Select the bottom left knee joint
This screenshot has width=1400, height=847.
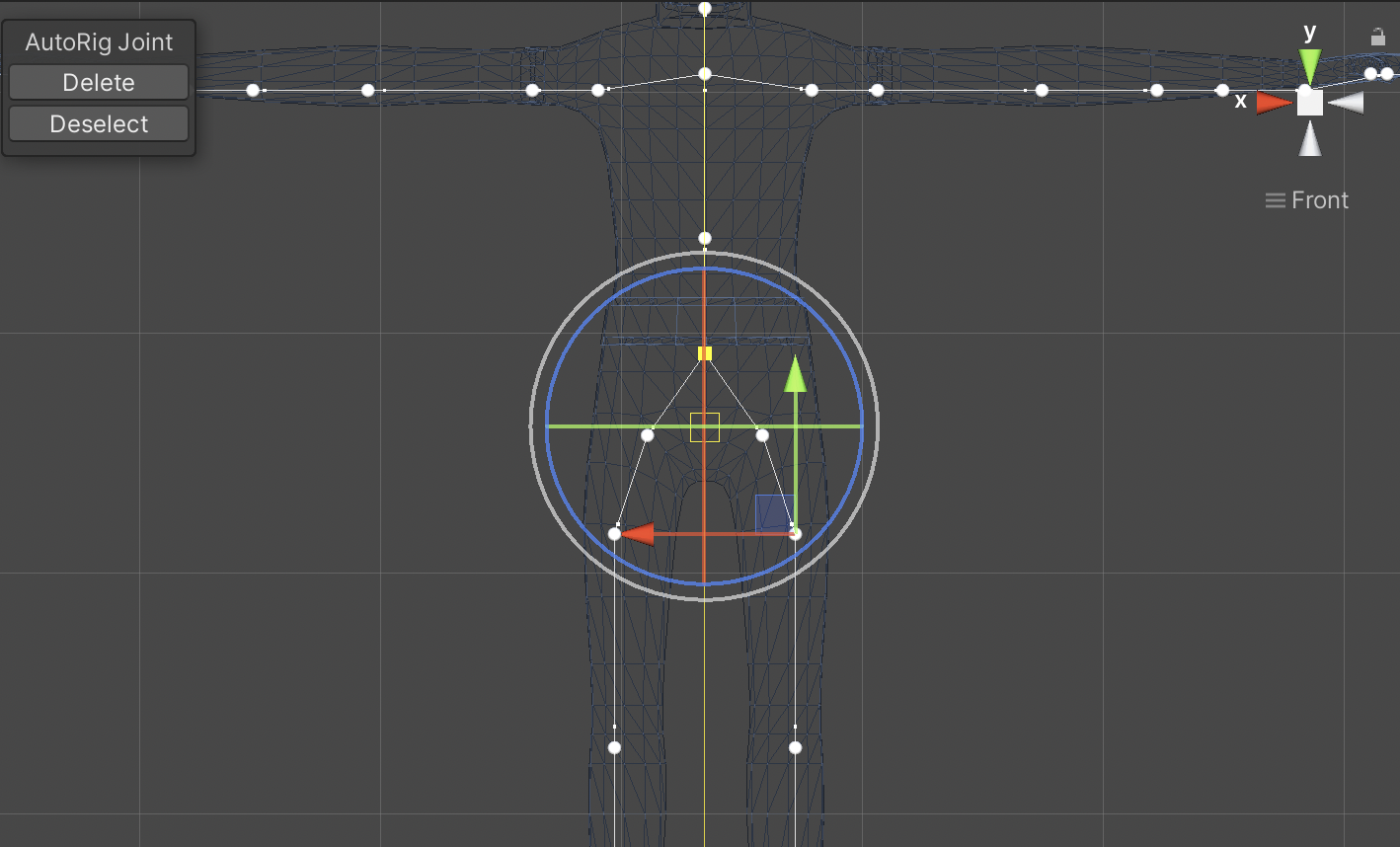point(614,747)
